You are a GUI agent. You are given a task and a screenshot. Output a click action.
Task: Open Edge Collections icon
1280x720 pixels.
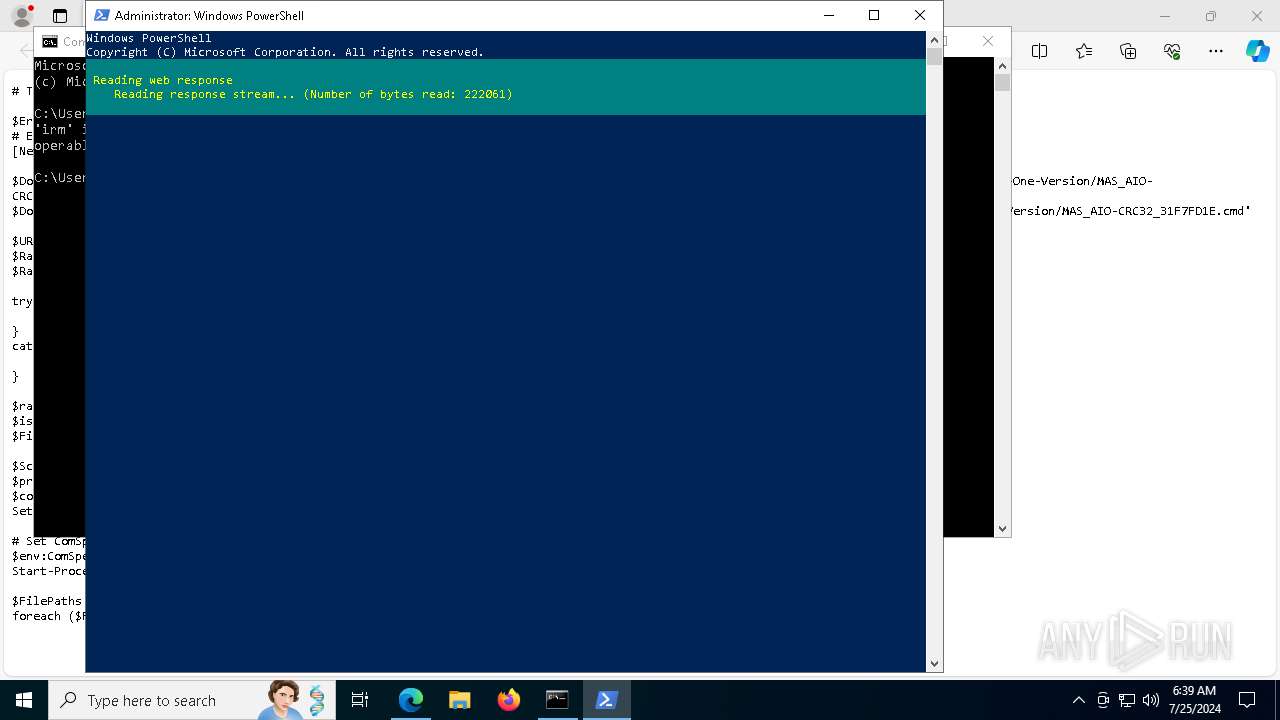[1128, 51]
